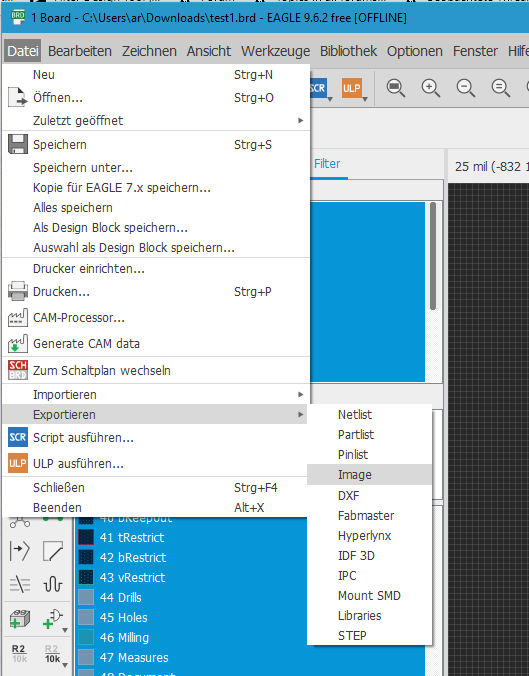Select the crossed-lines Optimize tool icon
Image resolution: width=529 pixels, height=676 pixels.
(x=19, y=585)
